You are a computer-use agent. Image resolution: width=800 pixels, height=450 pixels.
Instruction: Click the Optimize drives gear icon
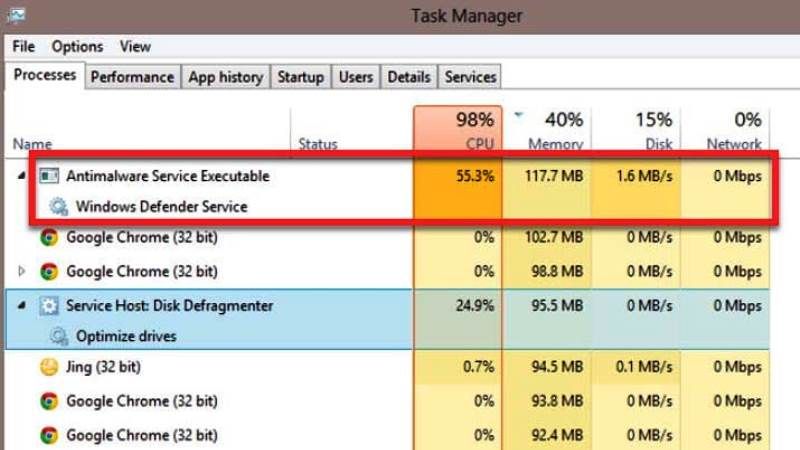(58, 336)
